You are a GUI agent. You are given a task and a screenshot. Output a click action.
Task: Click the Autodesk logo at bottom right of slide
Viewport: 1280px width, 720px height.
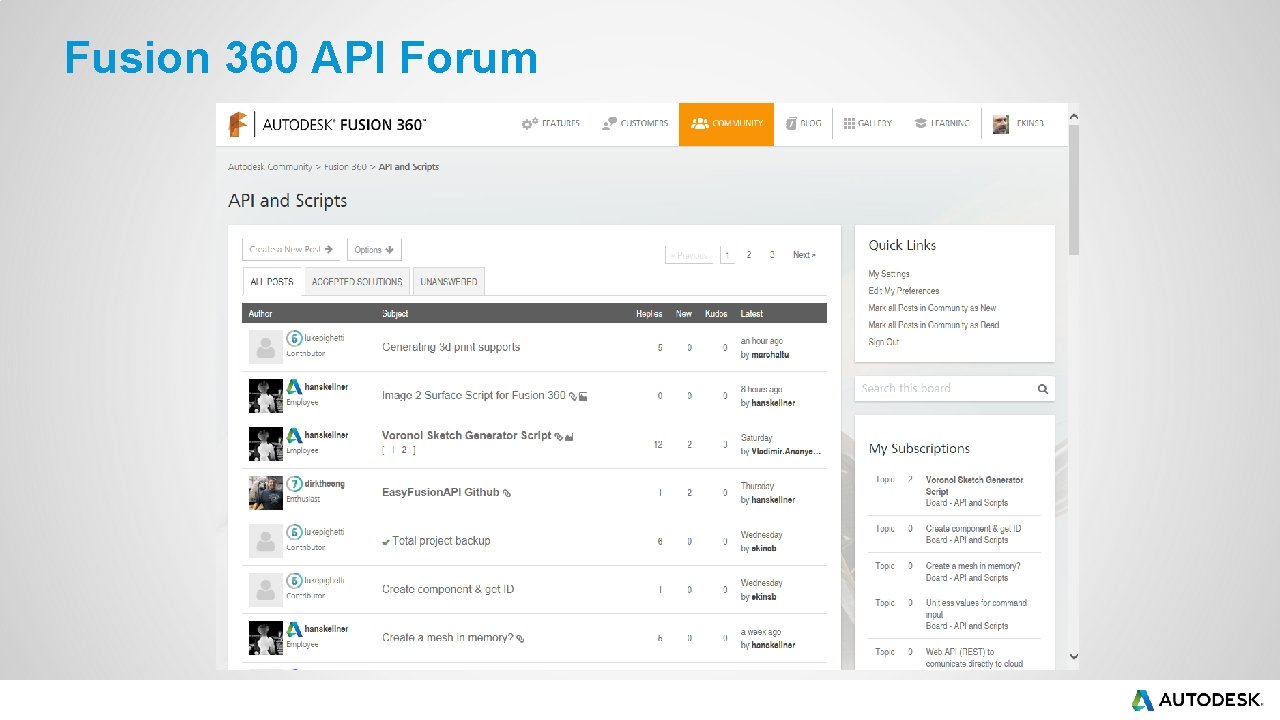[x=1197, y=700]
